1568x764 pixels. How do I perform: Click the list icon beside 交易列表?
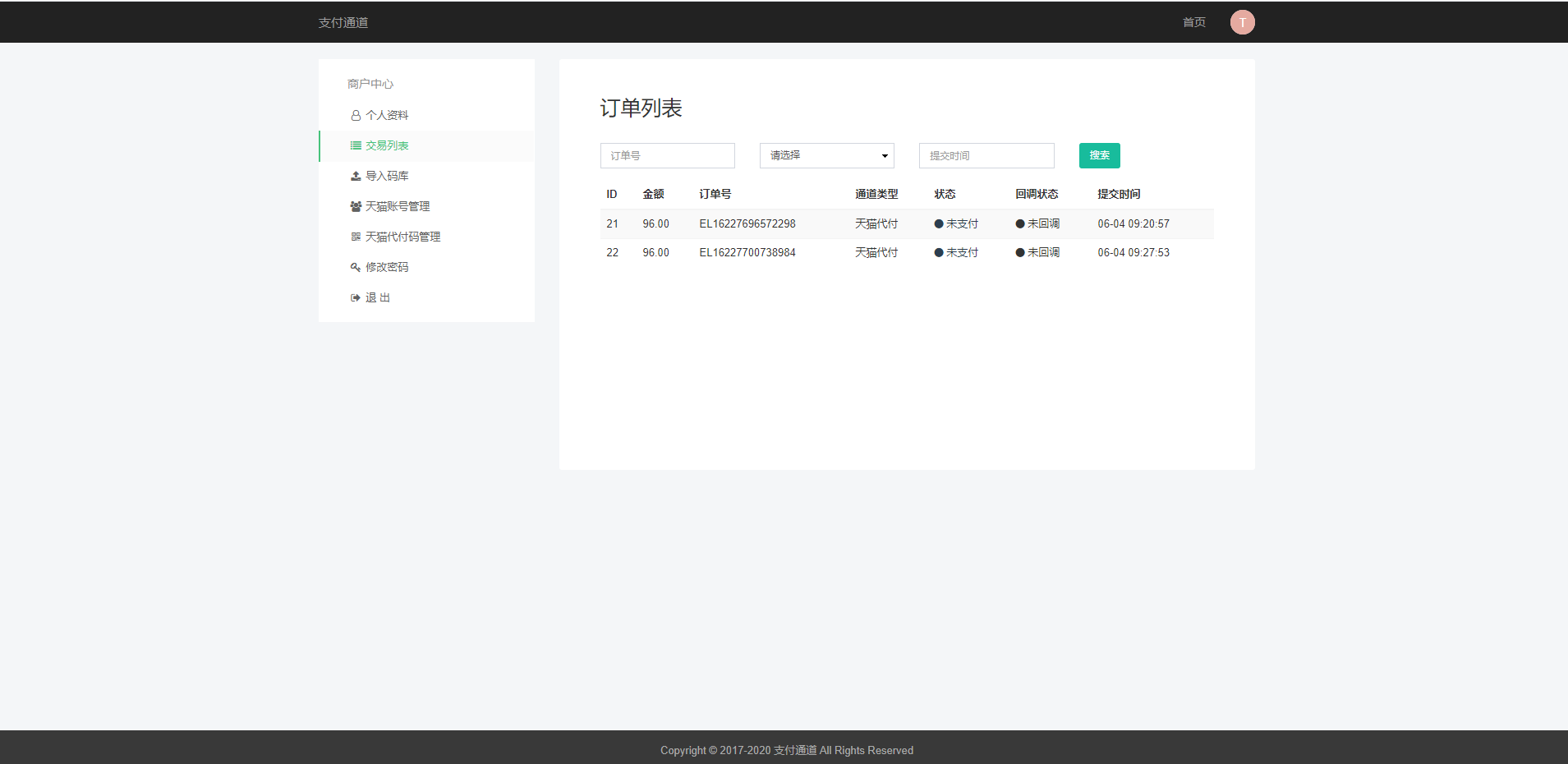356,145
